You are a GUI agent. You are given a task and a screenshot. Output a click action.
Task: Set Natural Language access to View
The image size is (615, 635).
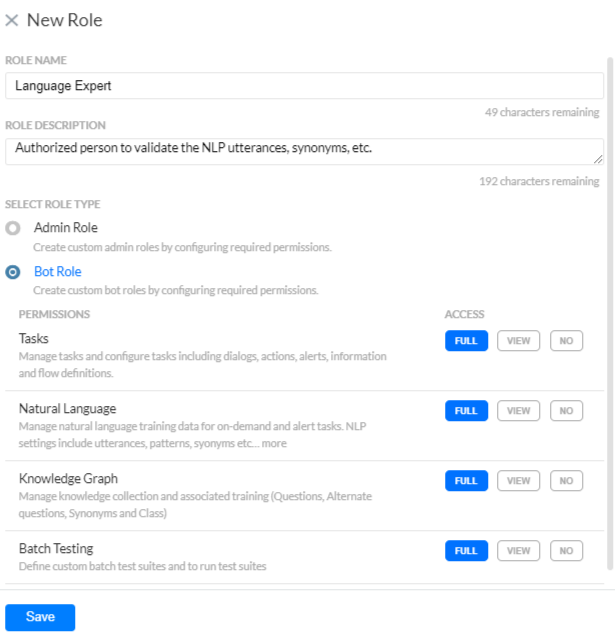(x=518, y=411)
